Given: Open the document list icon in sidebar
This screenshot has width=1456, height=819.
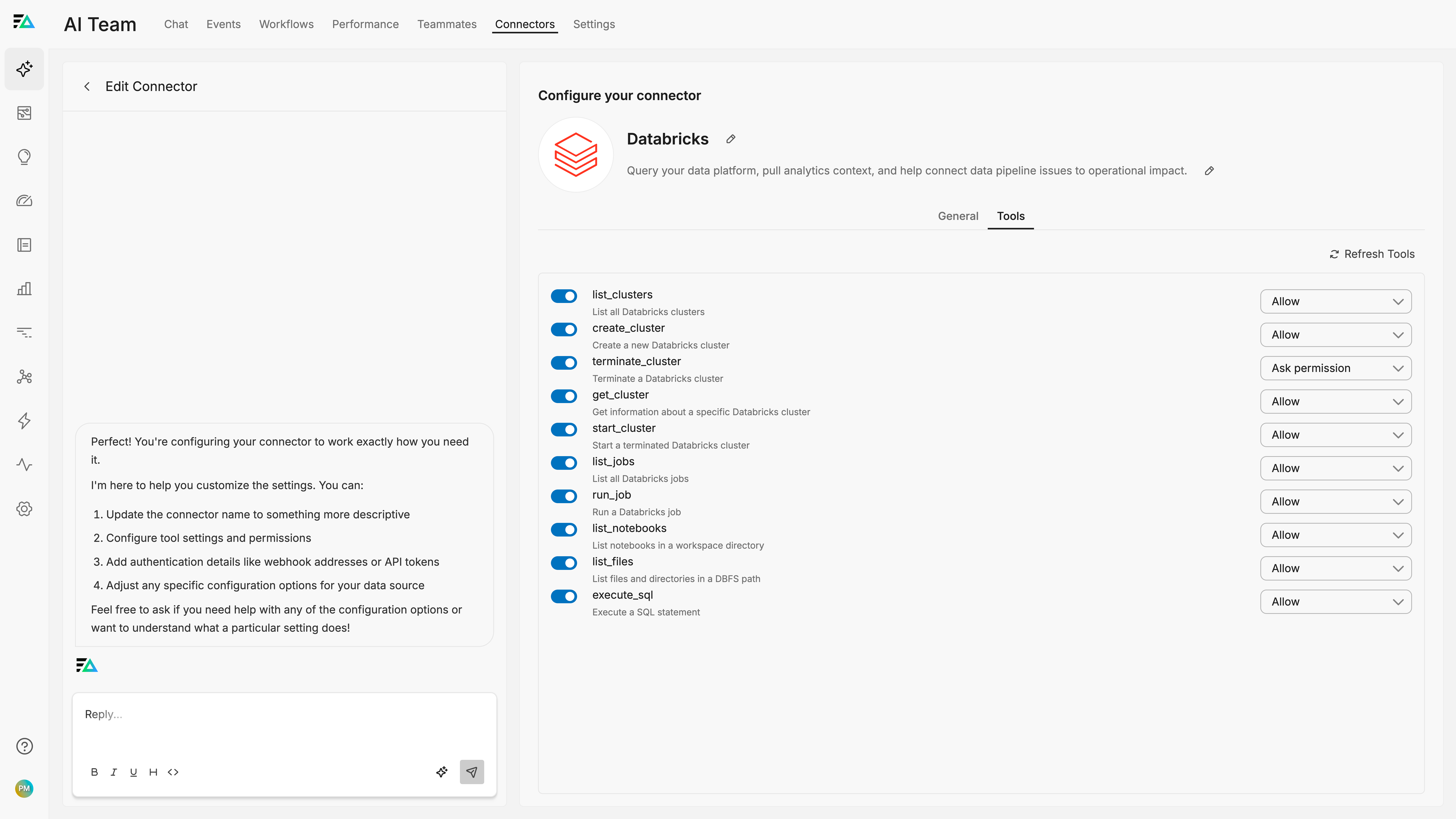Looking at the screenshot, I should click(24, 245).
